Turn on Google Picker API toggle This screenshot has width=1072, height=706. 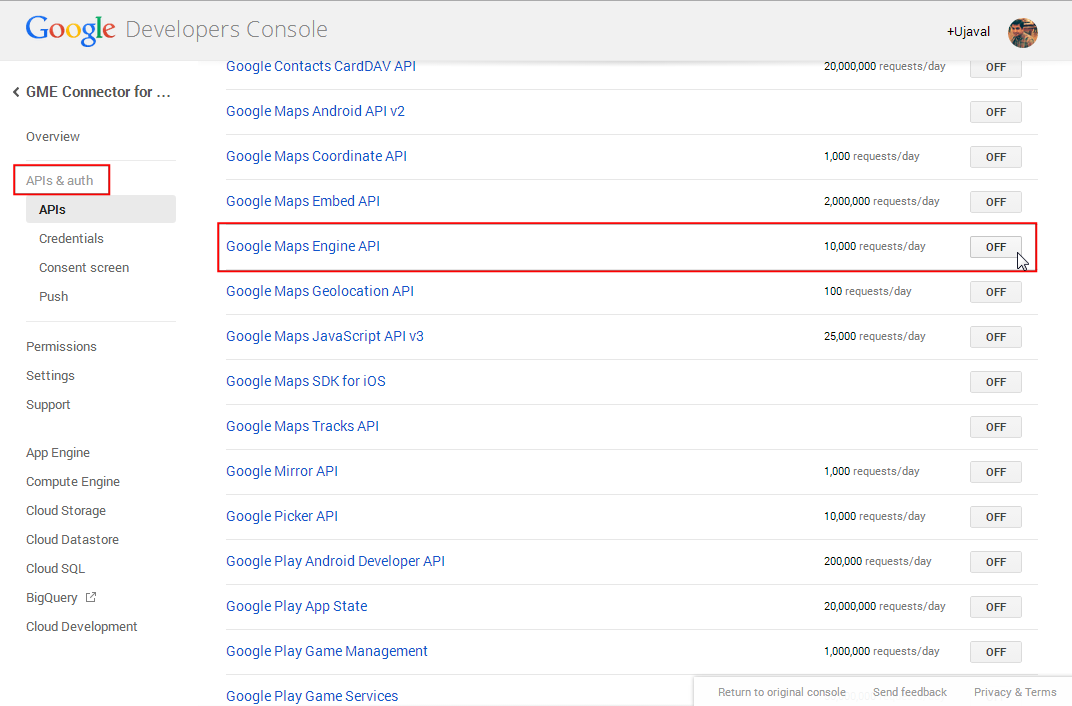(995, 517)
